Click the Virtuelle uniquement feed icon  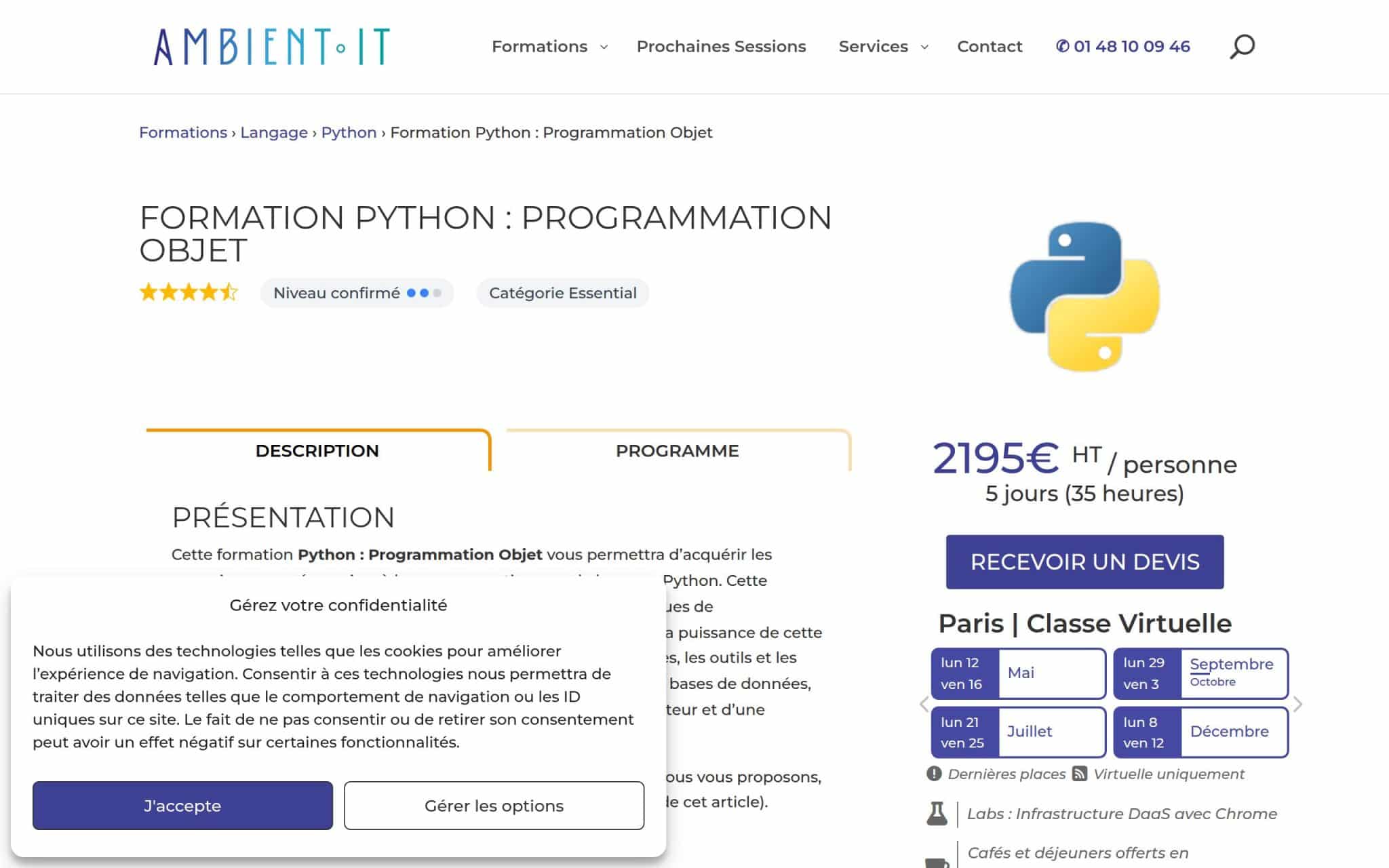[1080, 774]
